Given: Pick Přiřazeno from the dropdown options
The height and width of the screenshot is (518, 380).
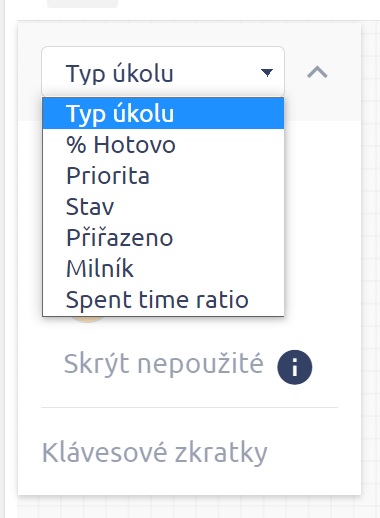Looking at the screenshot, I should [x=163, y=238].
